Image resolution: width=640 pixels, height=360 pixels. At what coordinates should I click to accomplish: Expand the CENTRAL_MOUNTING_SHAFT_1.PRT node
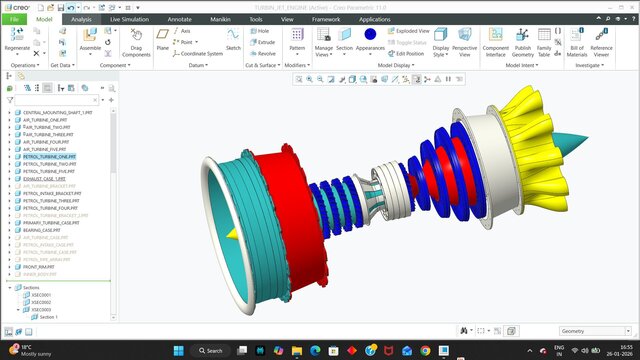10,112
